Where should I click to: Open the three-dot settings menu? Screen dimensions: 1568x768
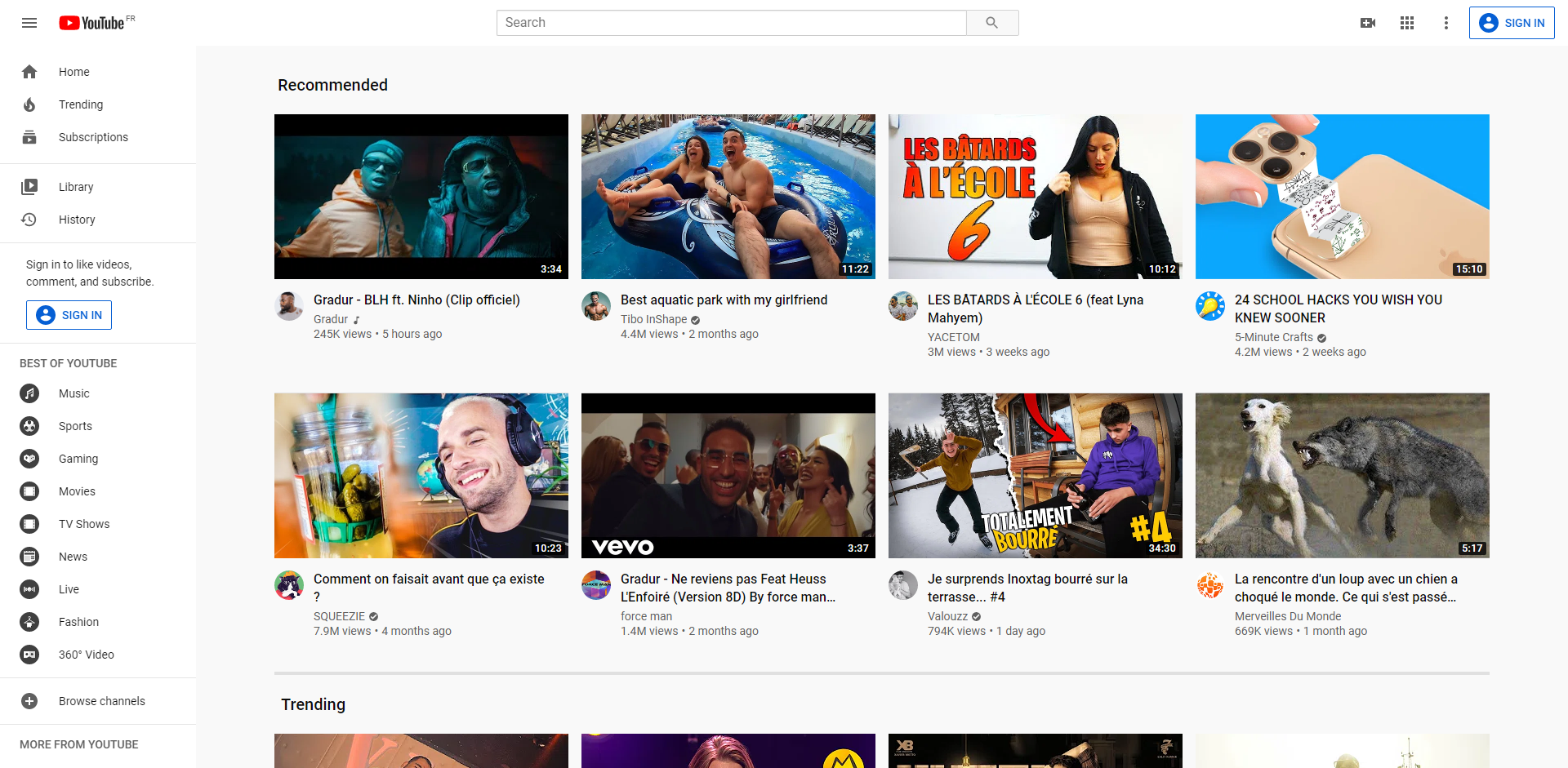1446,23
